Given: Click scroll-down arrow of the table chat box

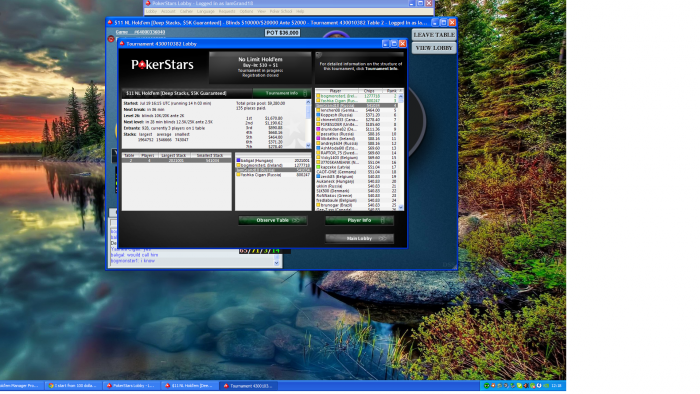Looking at the screenshot, I should click(276, 263).
